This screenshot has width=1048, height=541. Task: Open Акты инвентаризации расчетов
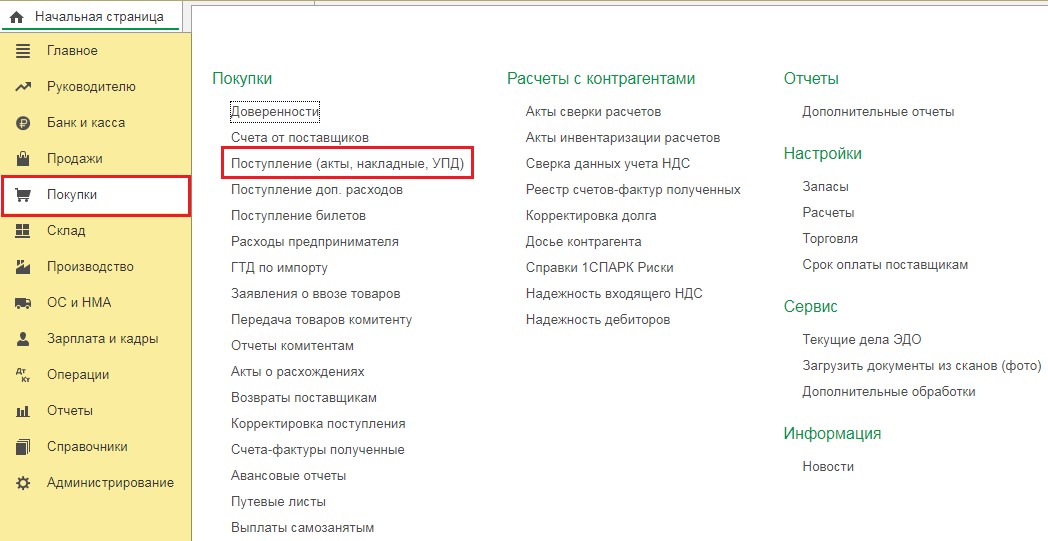(x=623, y=138)
